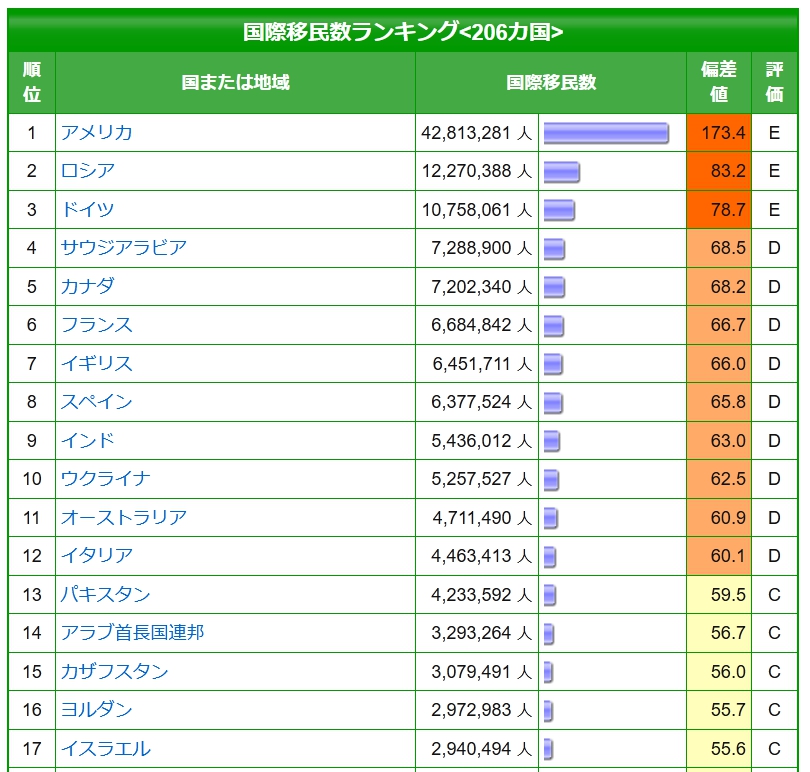
Task: Open the ウクライナ country link
Action: pyautogui.click(x=105, y=479)
